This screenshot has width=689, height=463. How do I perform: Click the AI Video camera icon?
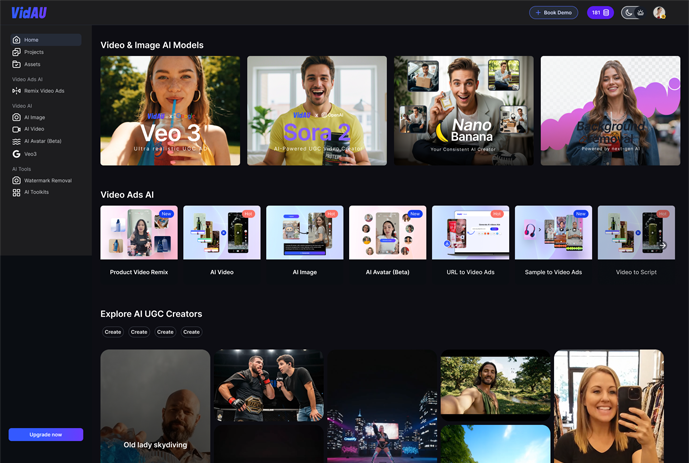16,129
